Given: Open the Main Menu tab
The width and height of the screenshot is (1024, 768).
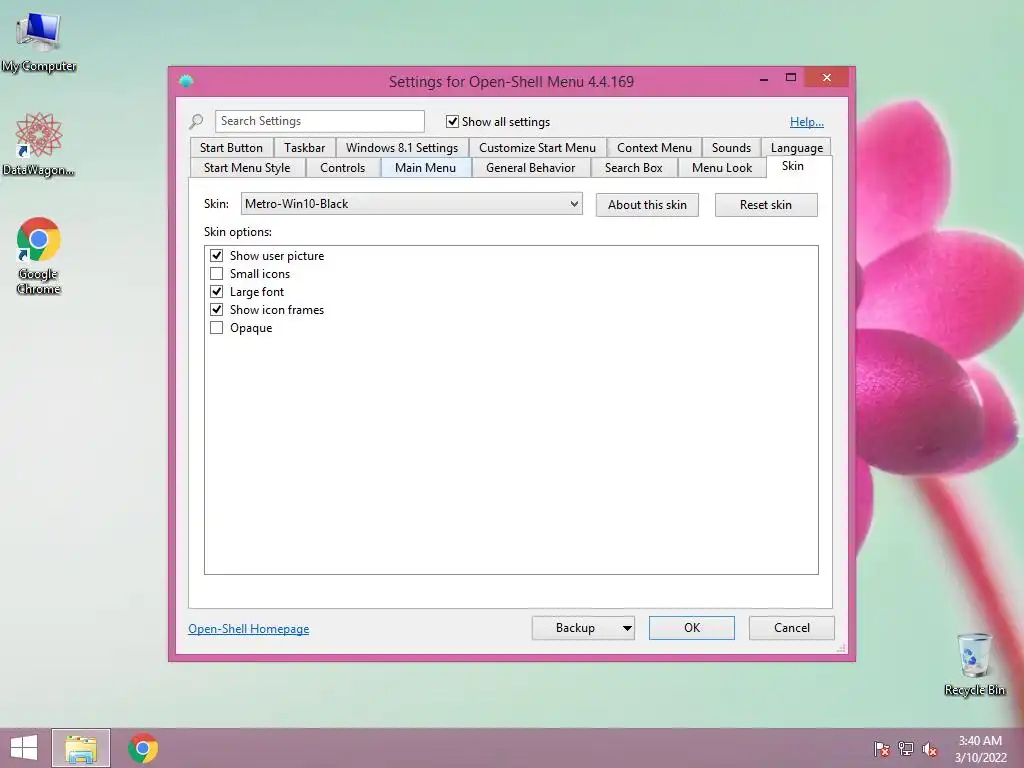Looking at the screenshot, I should (425, 168).
